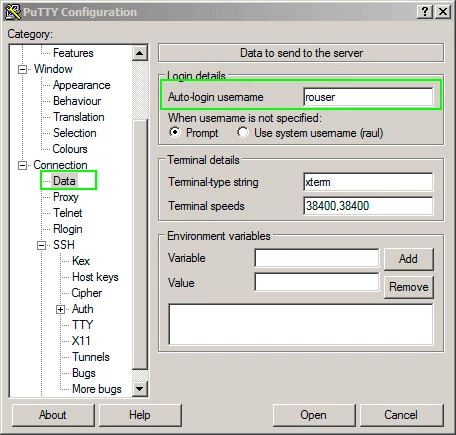The height and width of the screenshot is (435, 456).
Task: Open the TTY category
Action: click(x=83, y=325)
